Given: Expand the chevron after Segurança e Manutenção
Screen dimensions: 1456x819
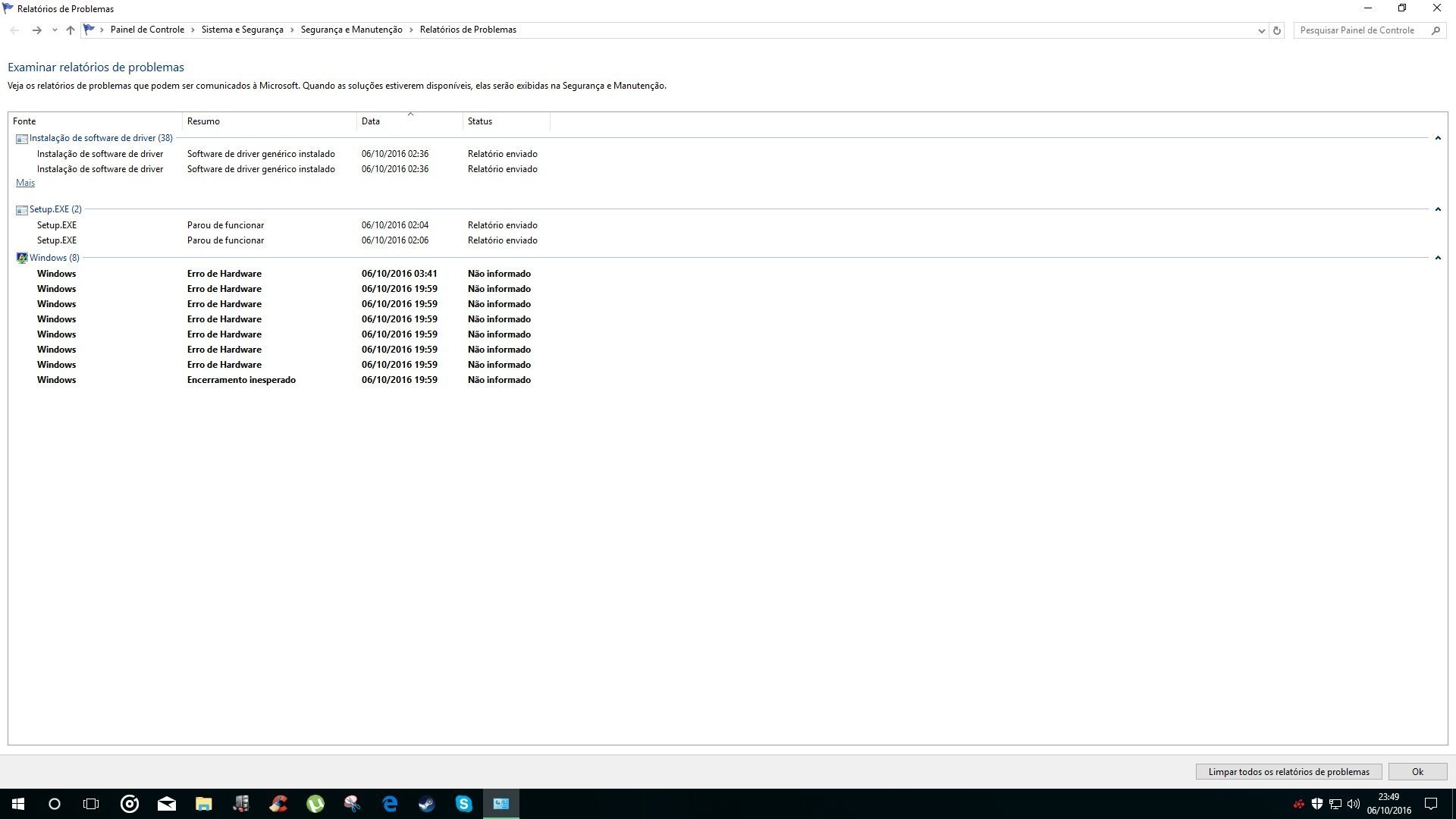Looking at the screenshot, I should 411,30.
